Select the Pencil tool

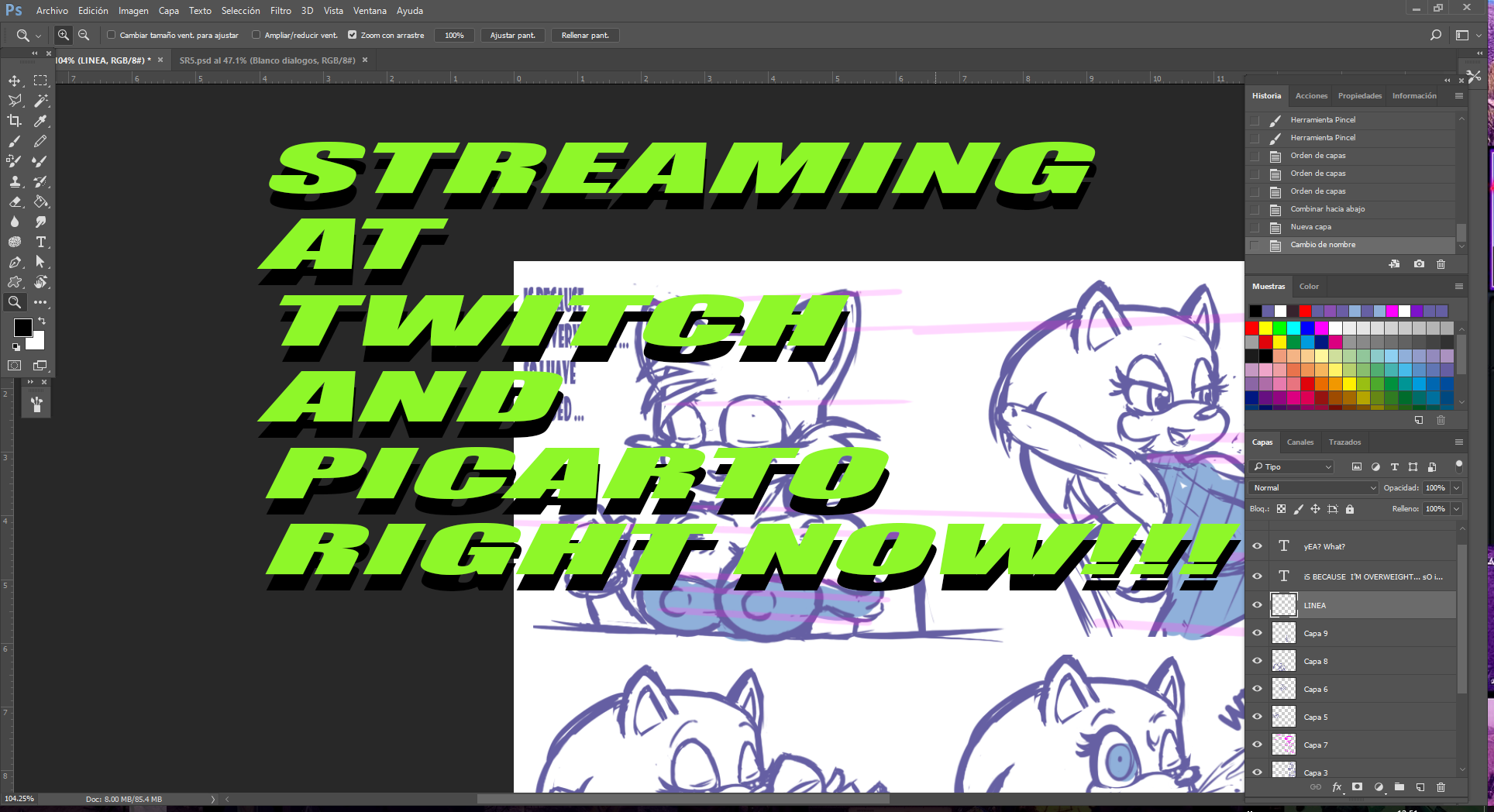point(40,141)
